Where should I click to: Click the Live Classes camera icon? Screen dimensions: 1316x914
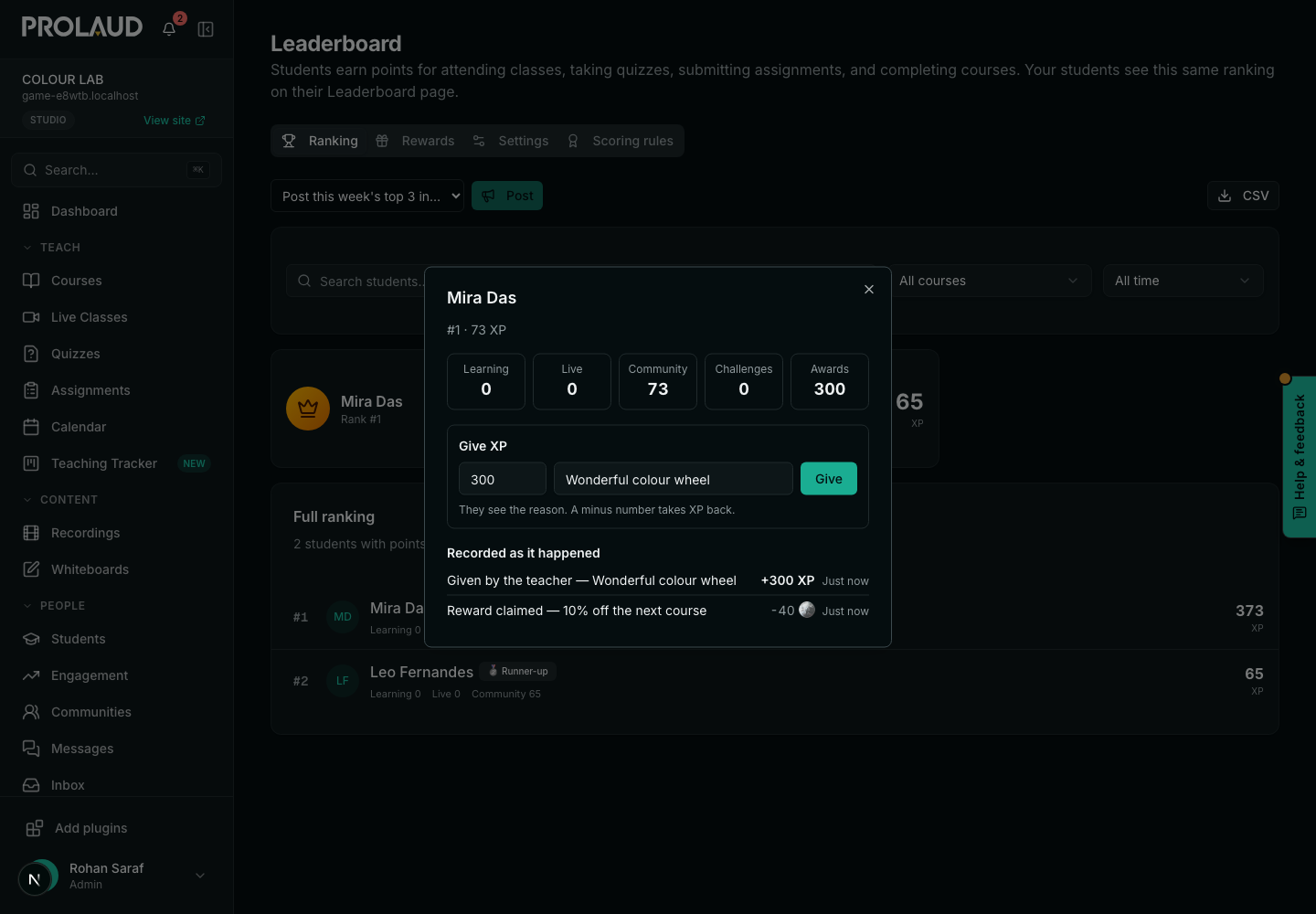click(x=31, y=317)
